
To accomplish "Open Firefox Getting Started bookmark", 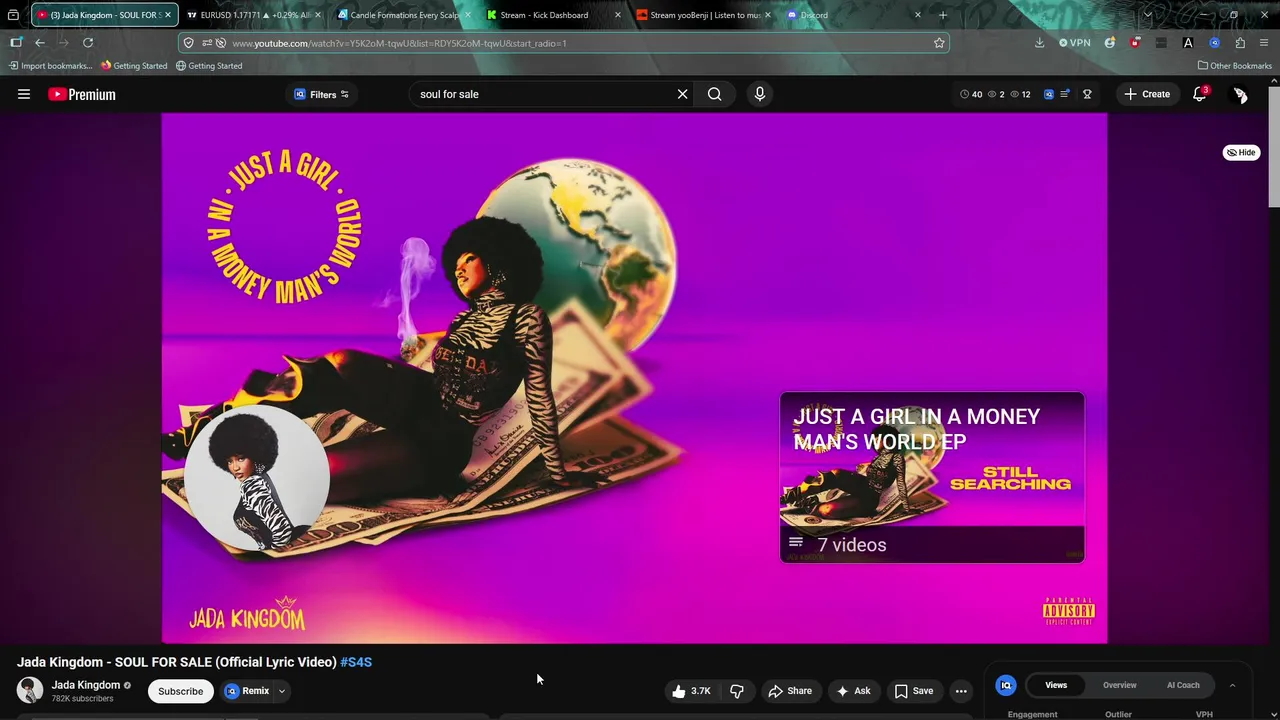I will pyautogui.click(x=134, y=66).
